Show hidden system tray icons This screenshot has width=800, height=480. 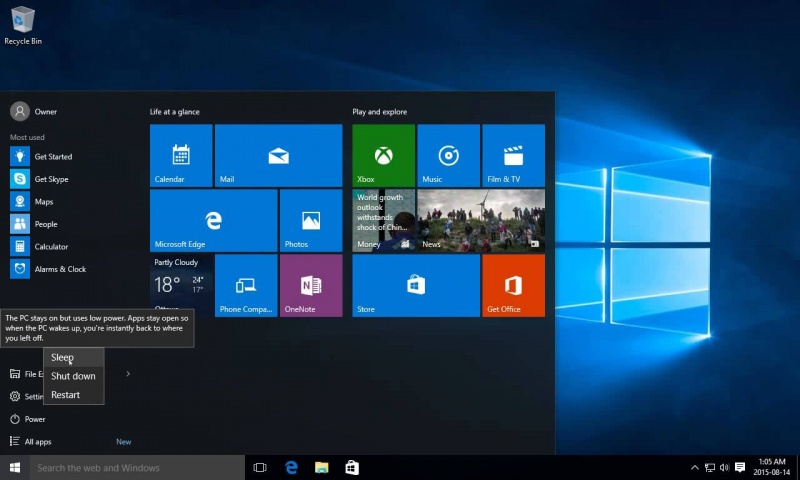click(x=694, y=467)
